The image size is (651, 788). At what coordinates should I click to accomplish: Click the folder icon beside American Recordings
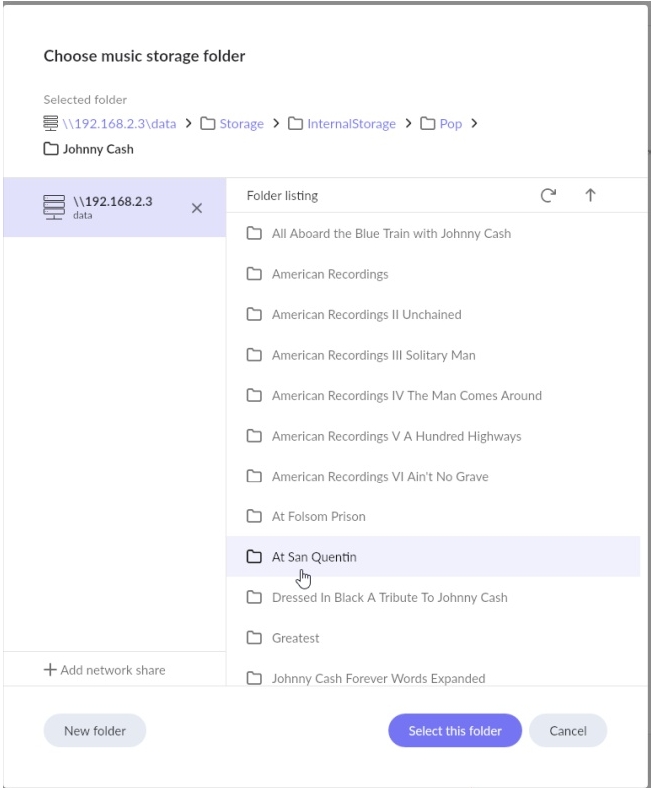(x=254, y=274)
